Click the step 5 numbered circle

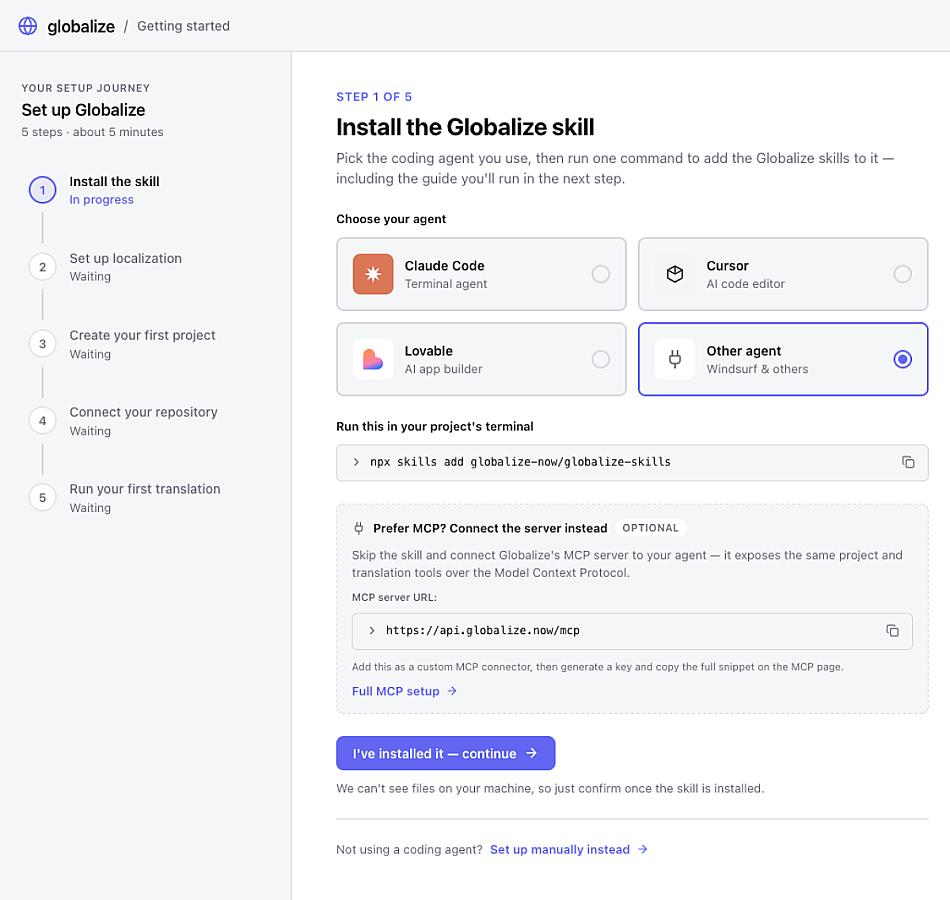(x=42, y=498)
